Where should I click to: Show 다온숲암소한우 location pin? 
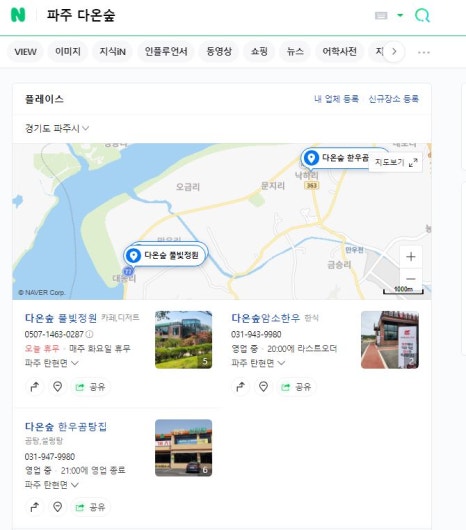pyautogui.click(x=264, y=387)
